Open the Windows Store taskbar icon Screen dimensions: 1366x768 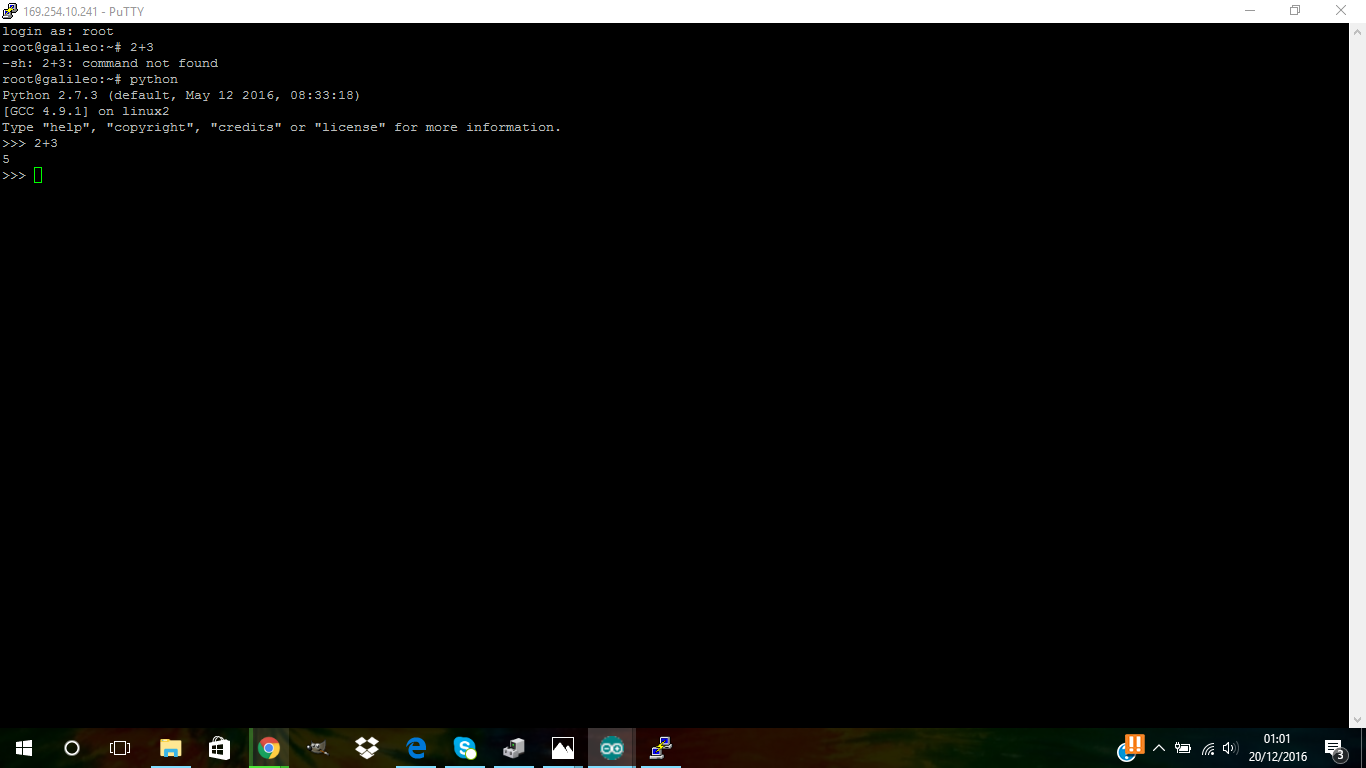220,748
